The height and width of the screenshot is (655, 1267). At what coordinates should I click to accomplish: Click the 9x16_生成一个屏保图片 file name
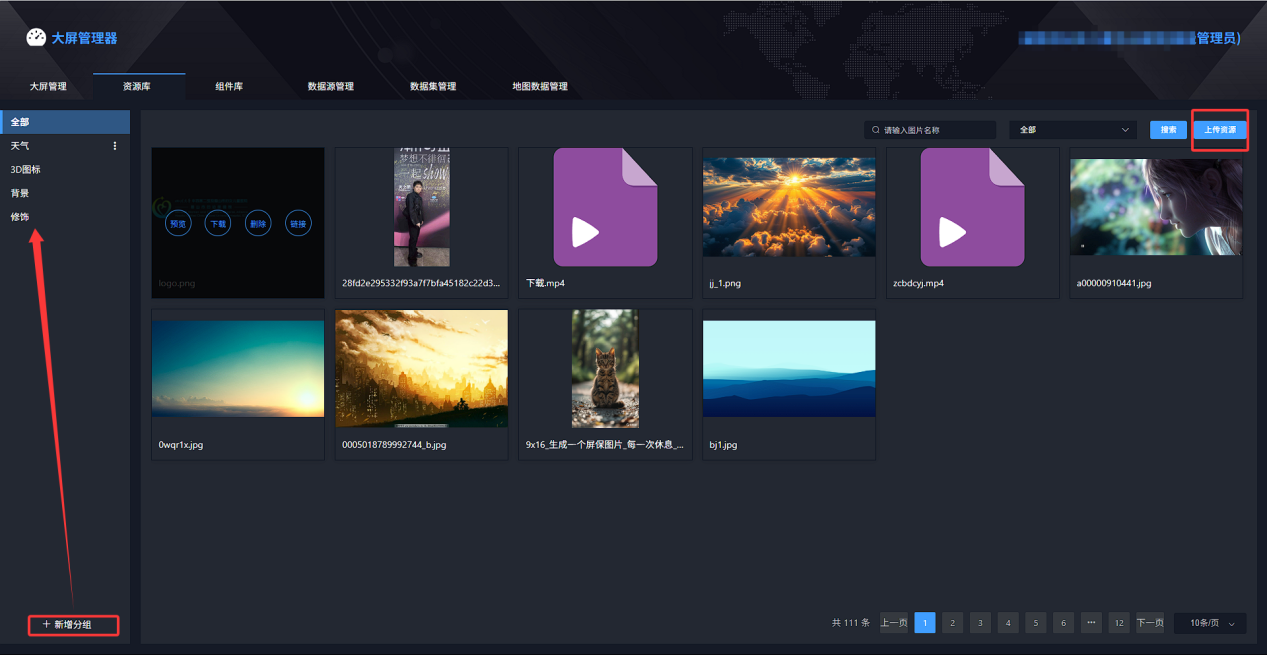click(605, 445)
